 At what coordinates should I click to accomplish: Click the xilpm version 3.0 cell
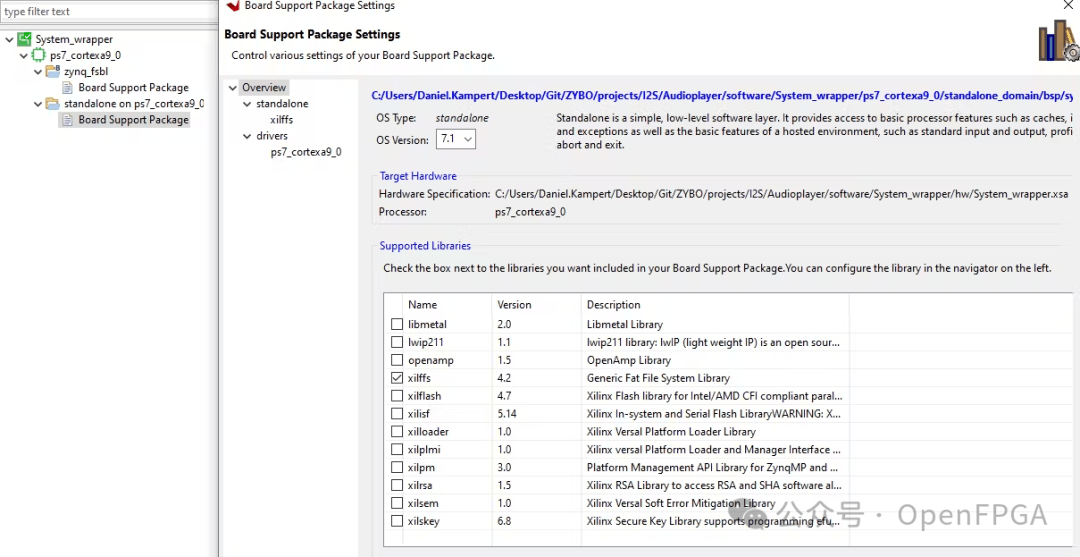tap(504, 467)
